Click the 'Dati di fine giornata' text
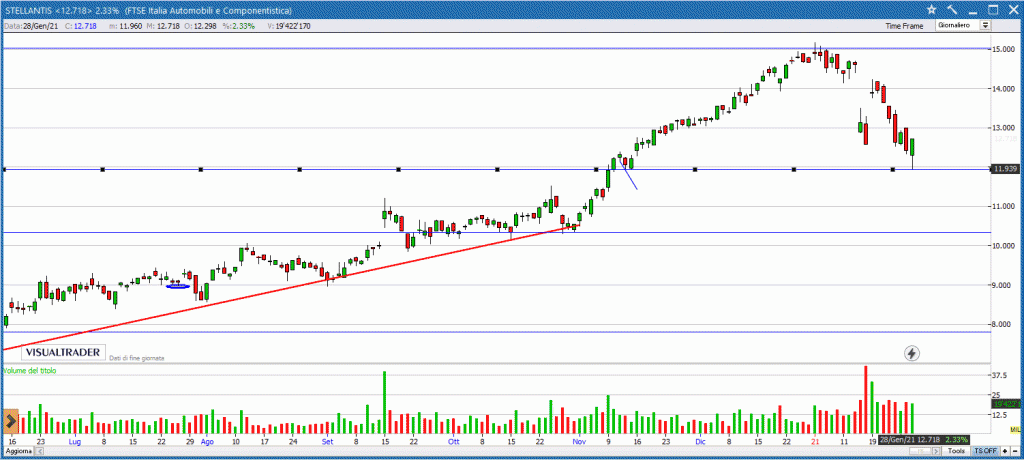This screenshot has width=1024, height=460. click(x=136, y=358)
